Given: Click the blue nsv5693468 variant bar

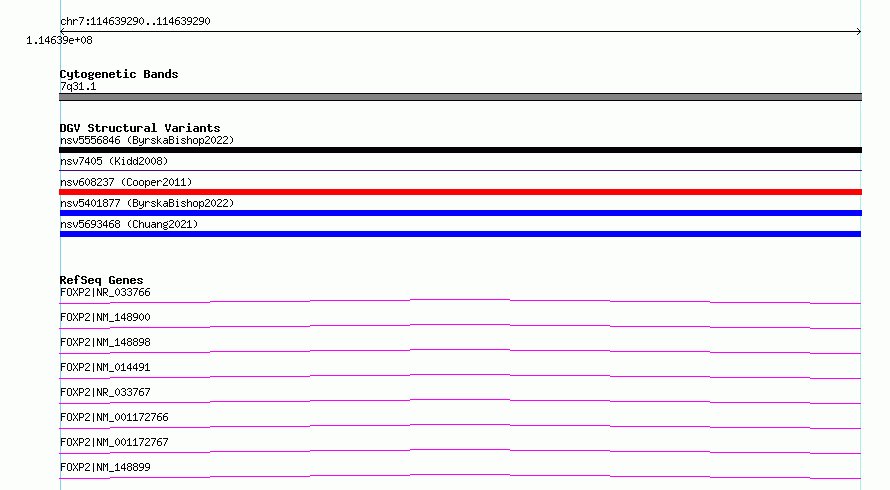Looking at the screenshot, I should (x=460, y=234).
